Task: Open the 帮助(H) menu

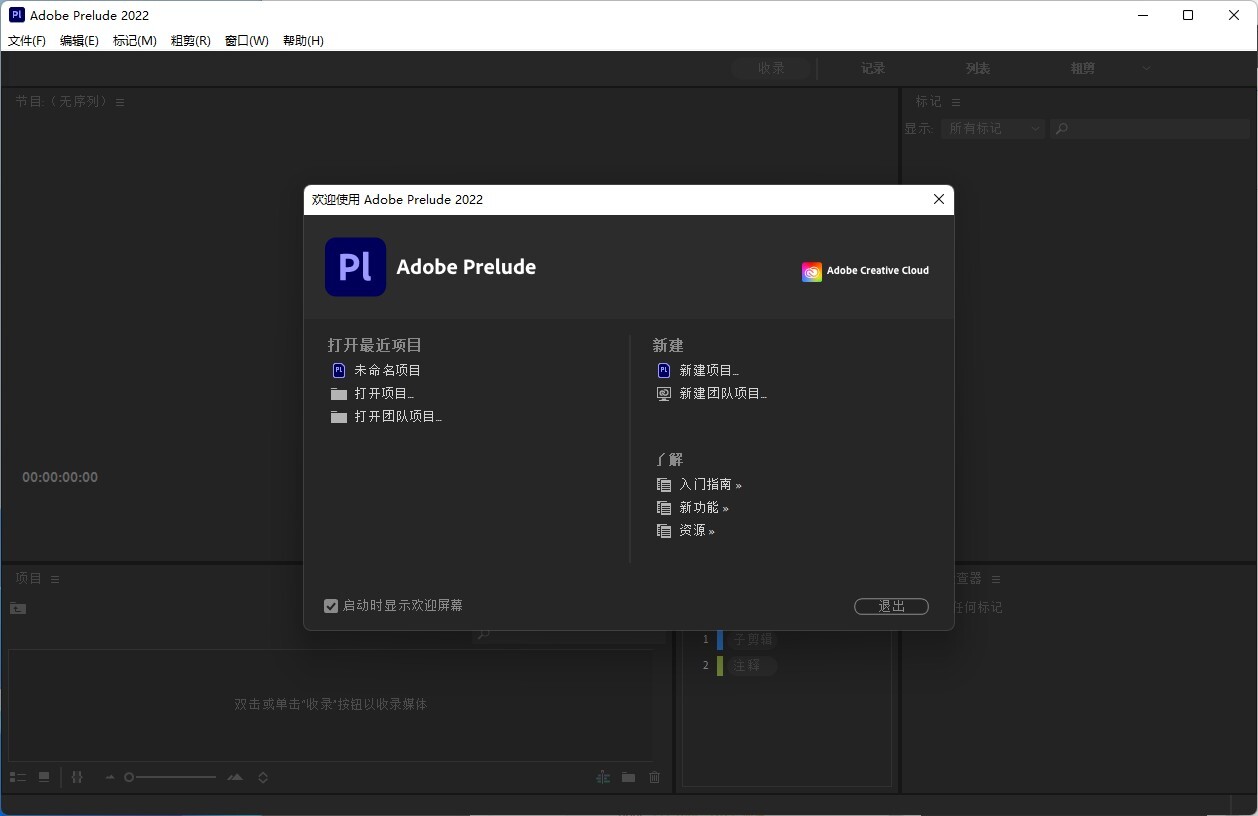Action: 303,41
